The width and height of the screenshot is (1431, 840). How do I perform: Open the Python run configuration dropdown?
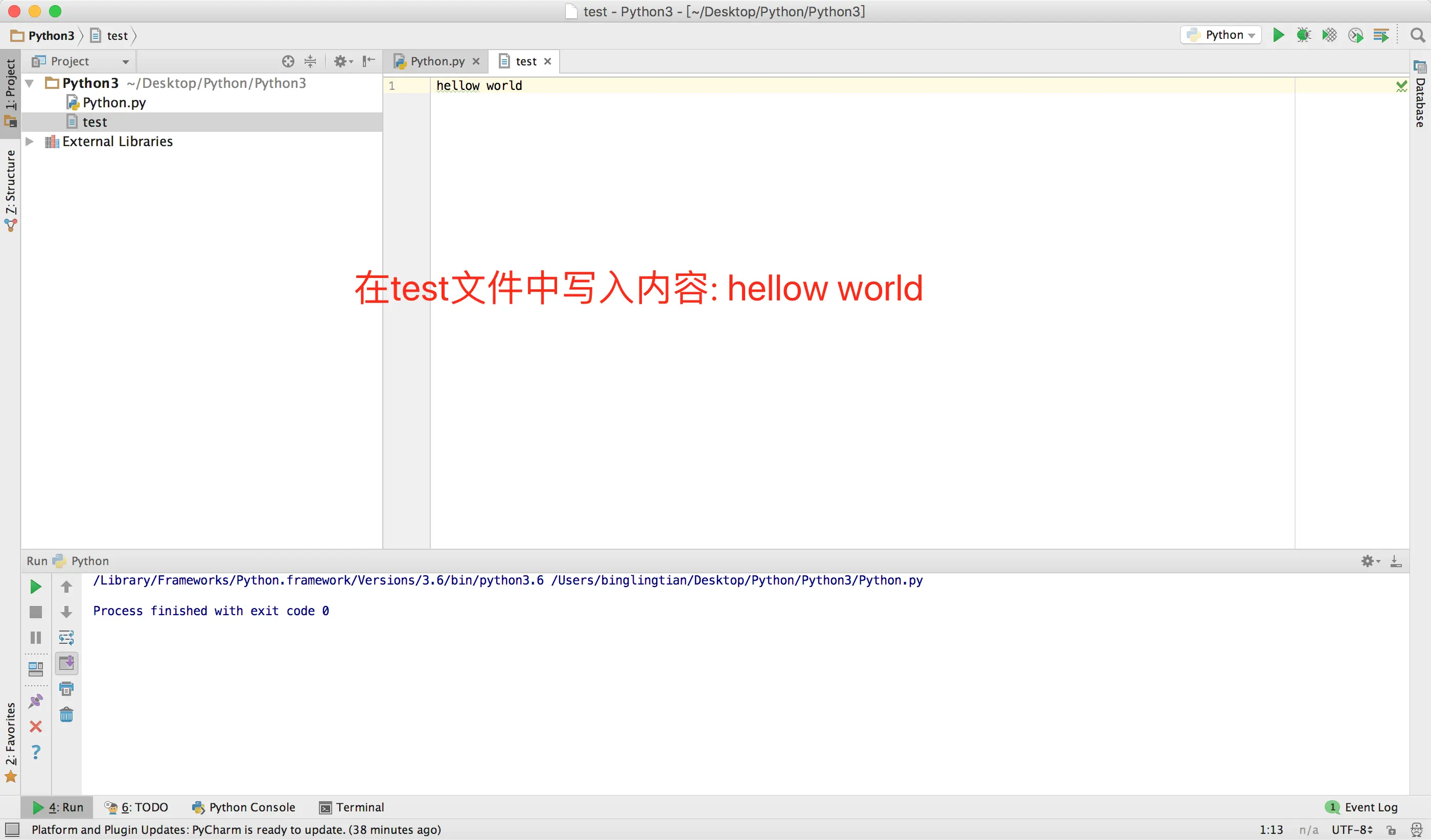pos(1220,35)
